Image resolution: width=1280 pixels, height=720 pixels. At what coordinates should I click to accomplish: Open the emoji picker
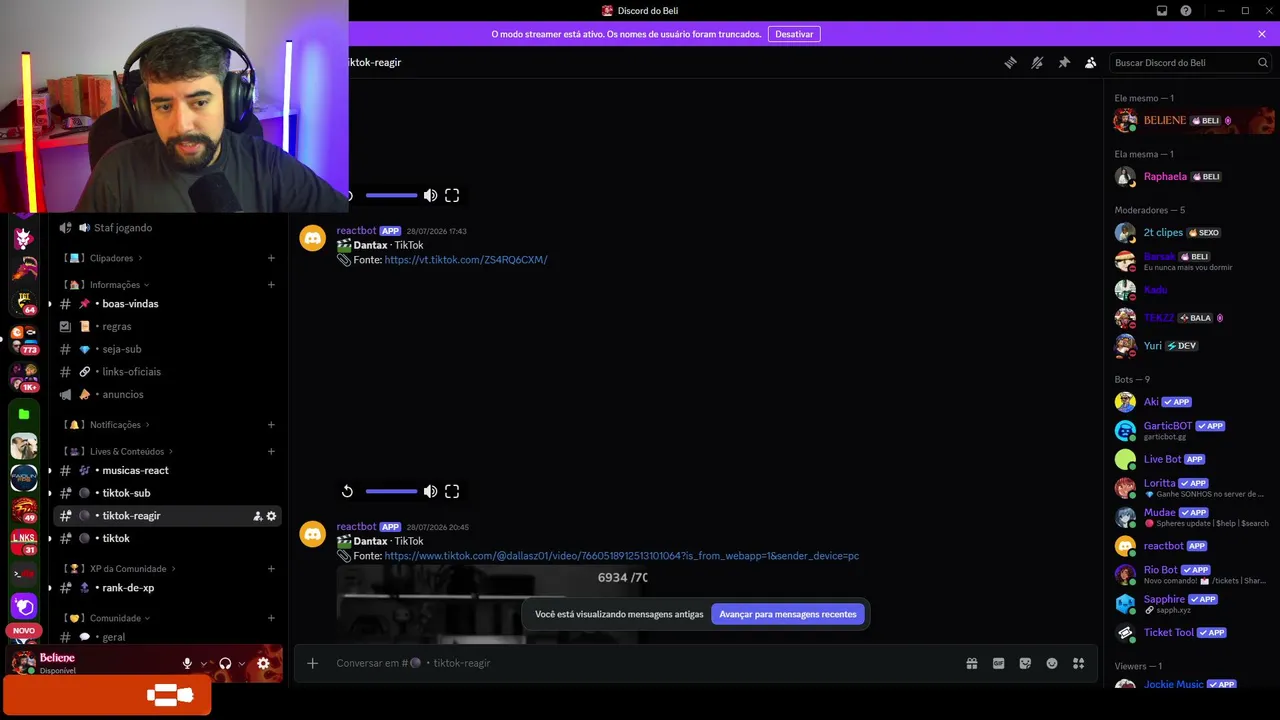[1052, 663]
